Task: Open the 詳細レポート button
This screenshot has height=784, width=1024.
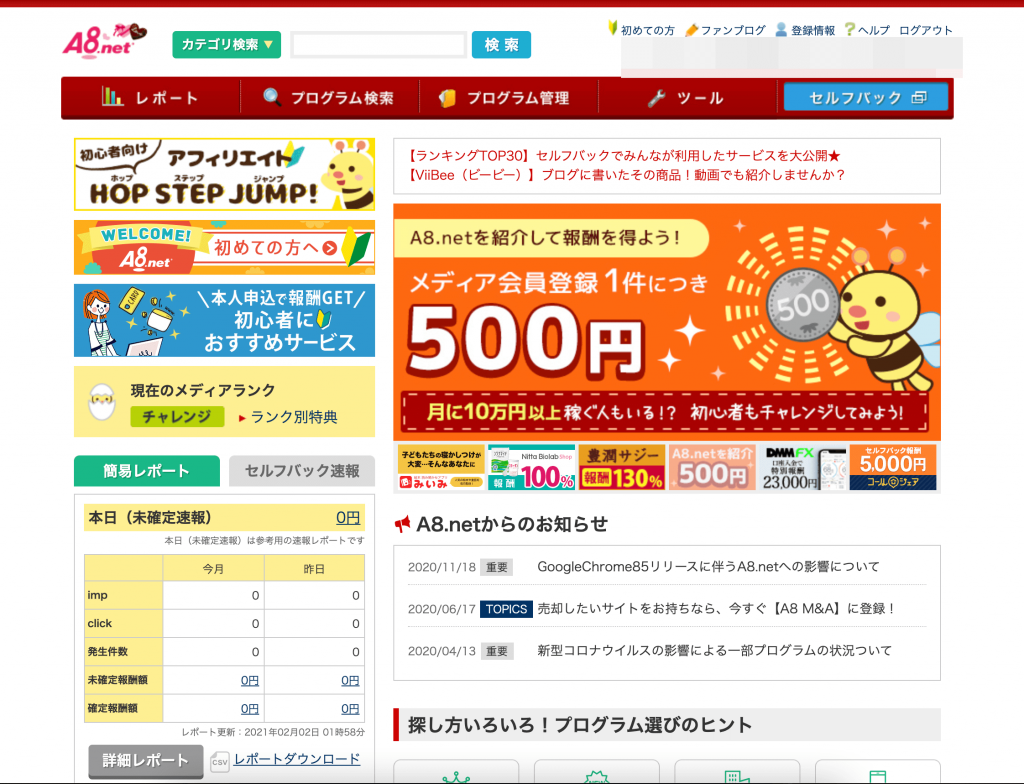Action: pyautogui.click(x=145, y=761)
